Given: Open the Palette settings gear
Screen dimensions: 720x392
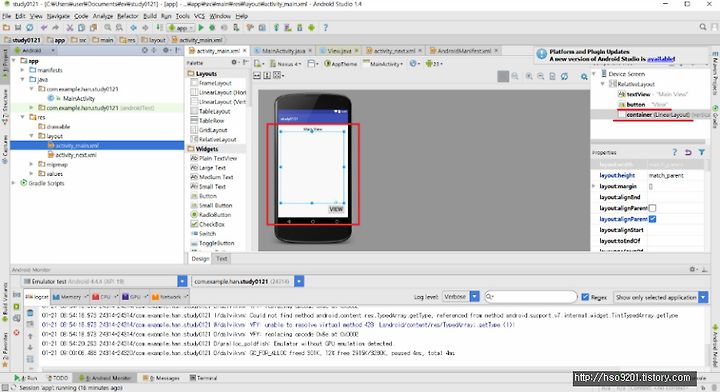Looking at the screenshot, I should tap(235, 62).
